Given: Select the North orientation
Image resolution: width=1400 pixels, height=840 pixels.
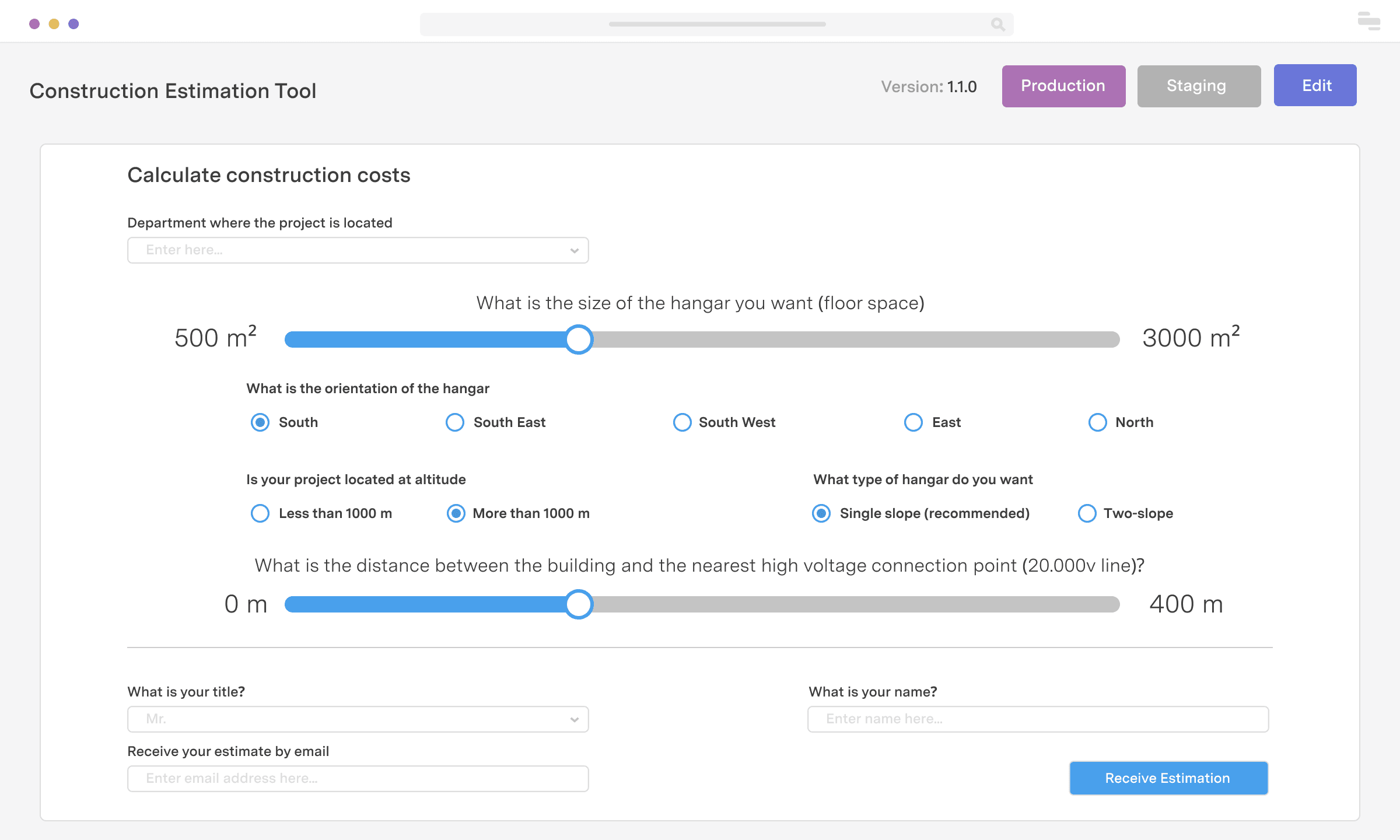Looking at the screenshot, I should coord(1098,422).
